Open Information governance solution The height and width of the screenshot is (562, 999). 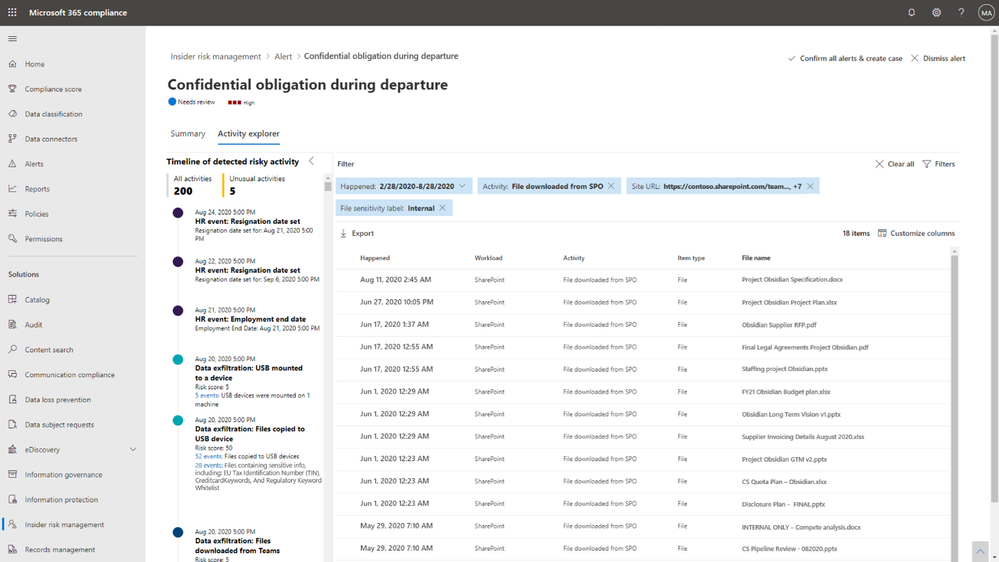tap(63, 475)
